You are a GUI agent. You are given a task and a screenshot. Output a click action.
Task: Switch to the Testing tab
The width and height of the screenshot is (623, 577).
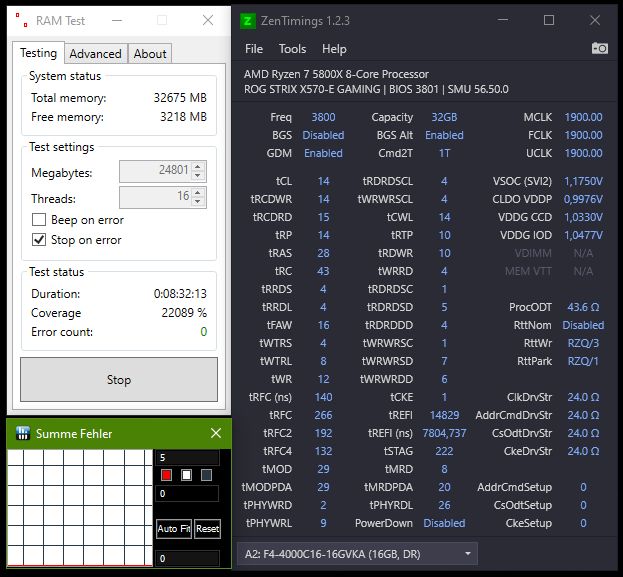click(39, 53)
